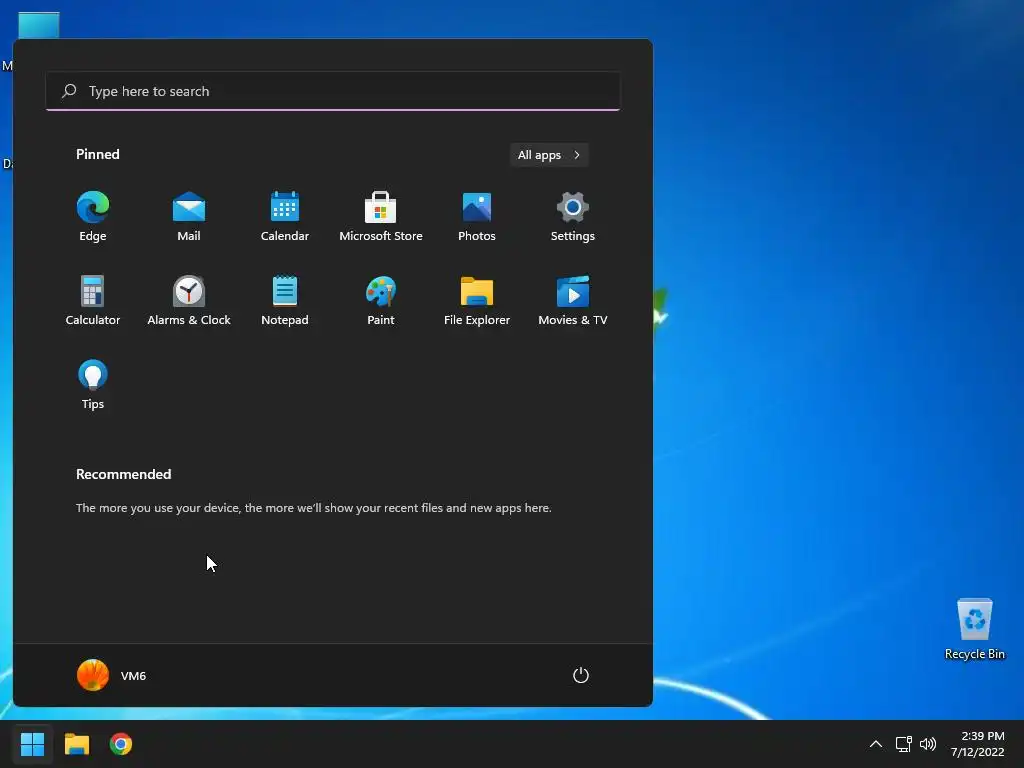1024x768 pixels.
Task: Launch the Photos app
Action: [477, 217]
